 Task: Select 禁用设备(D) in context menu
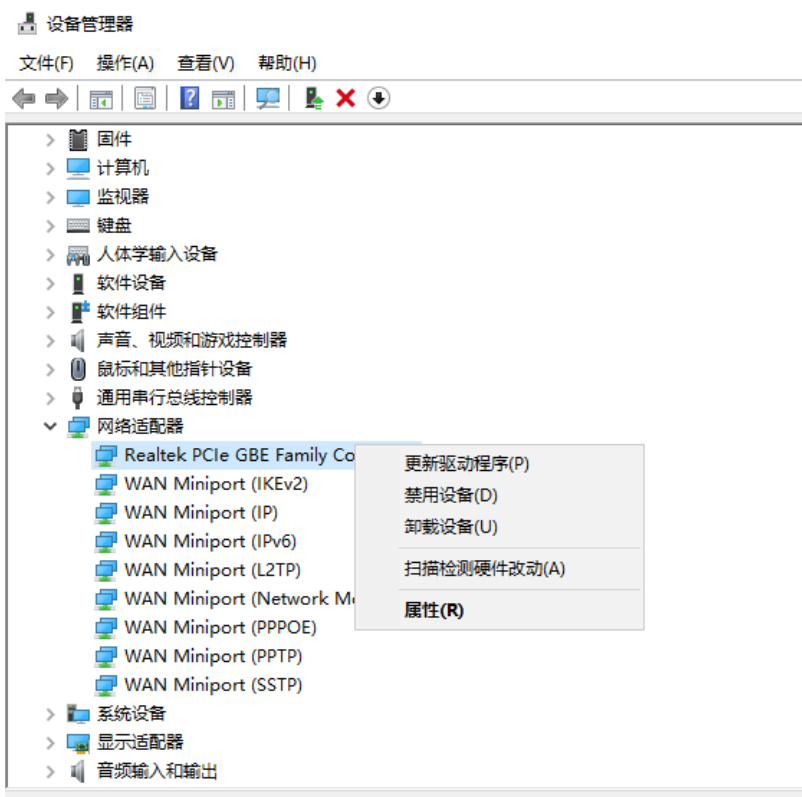point(450,495)
